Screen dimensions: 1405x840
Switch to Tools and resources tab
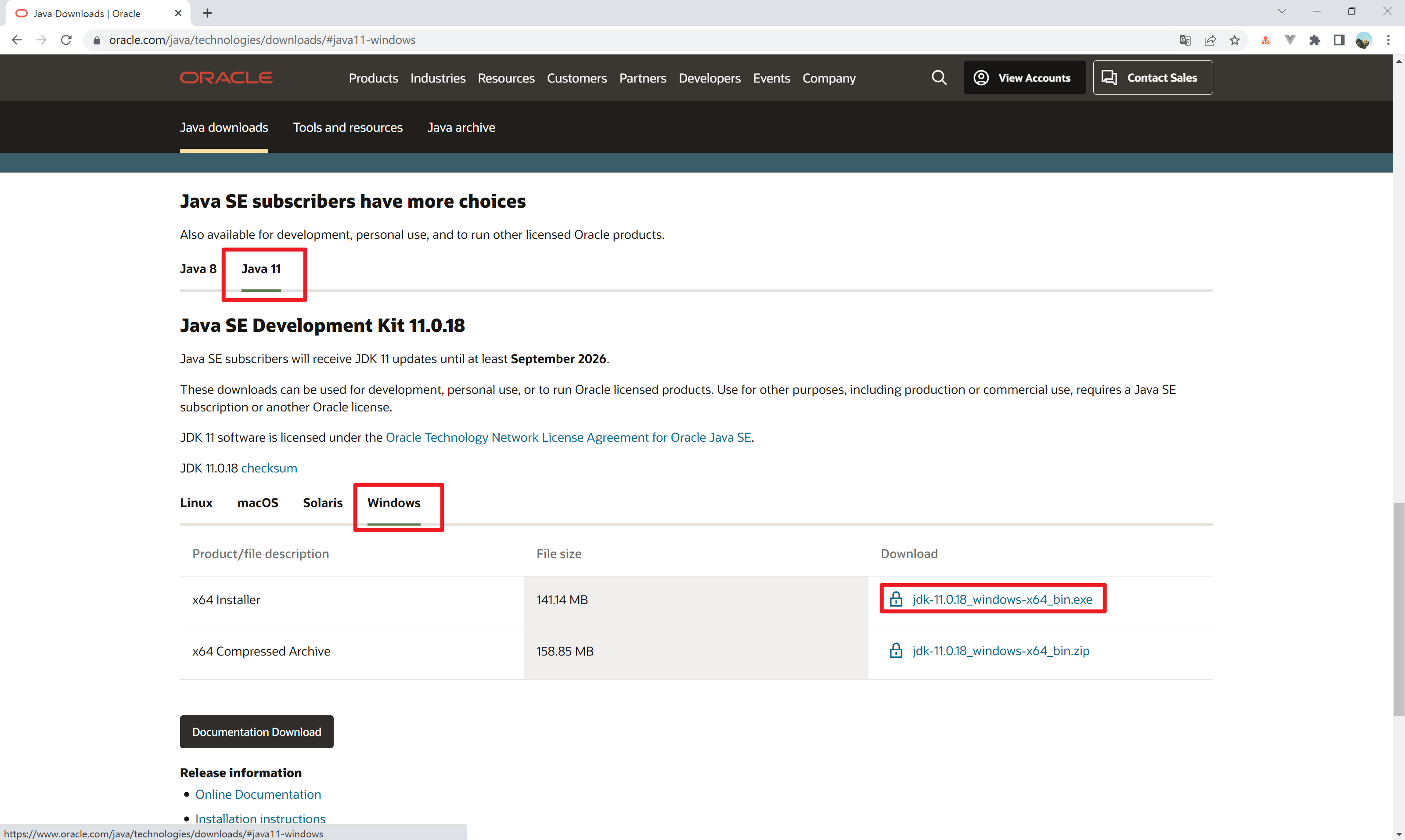(347, 127)
